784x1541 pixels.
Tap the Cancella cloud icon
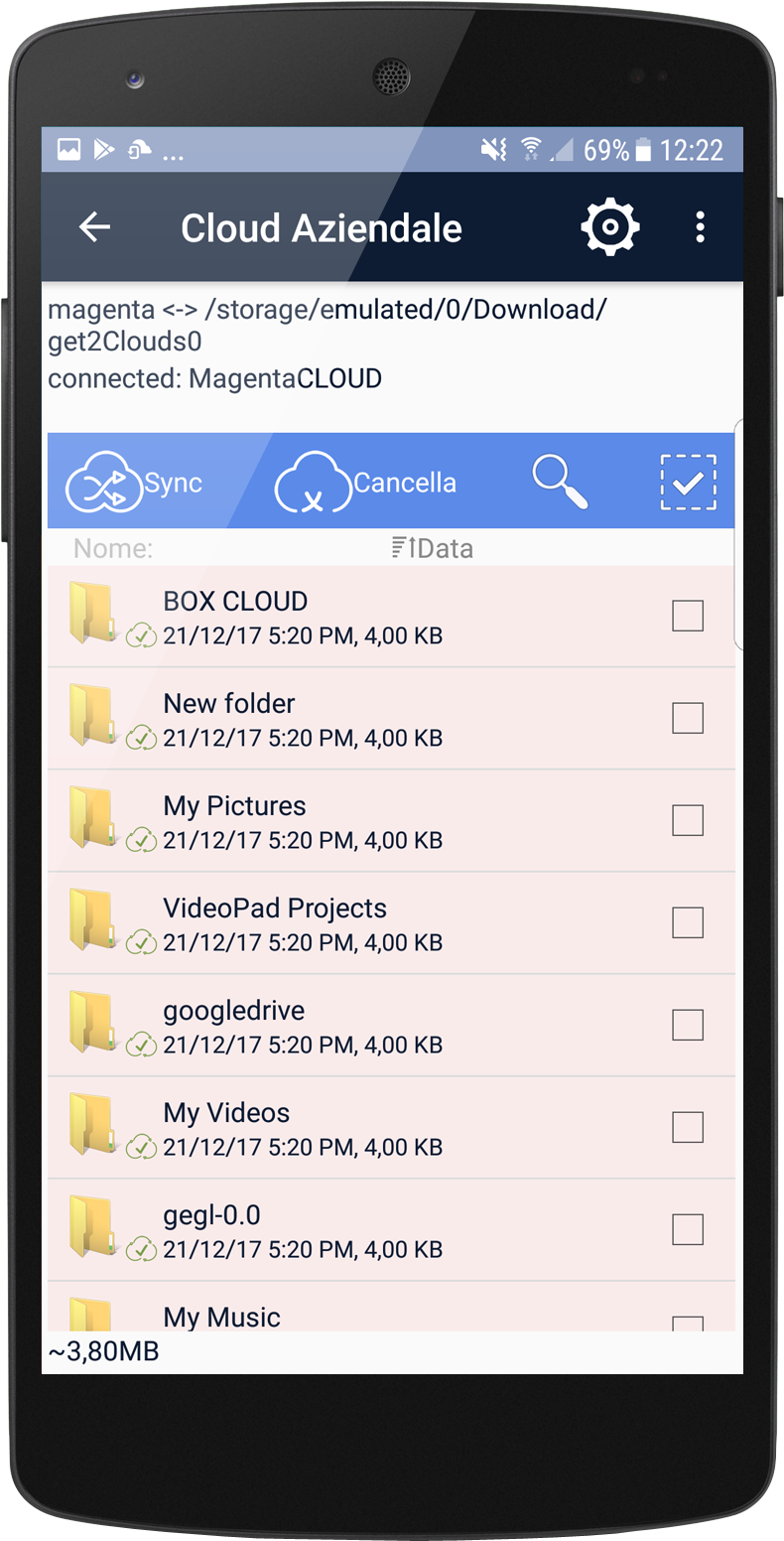click(314, 482)
